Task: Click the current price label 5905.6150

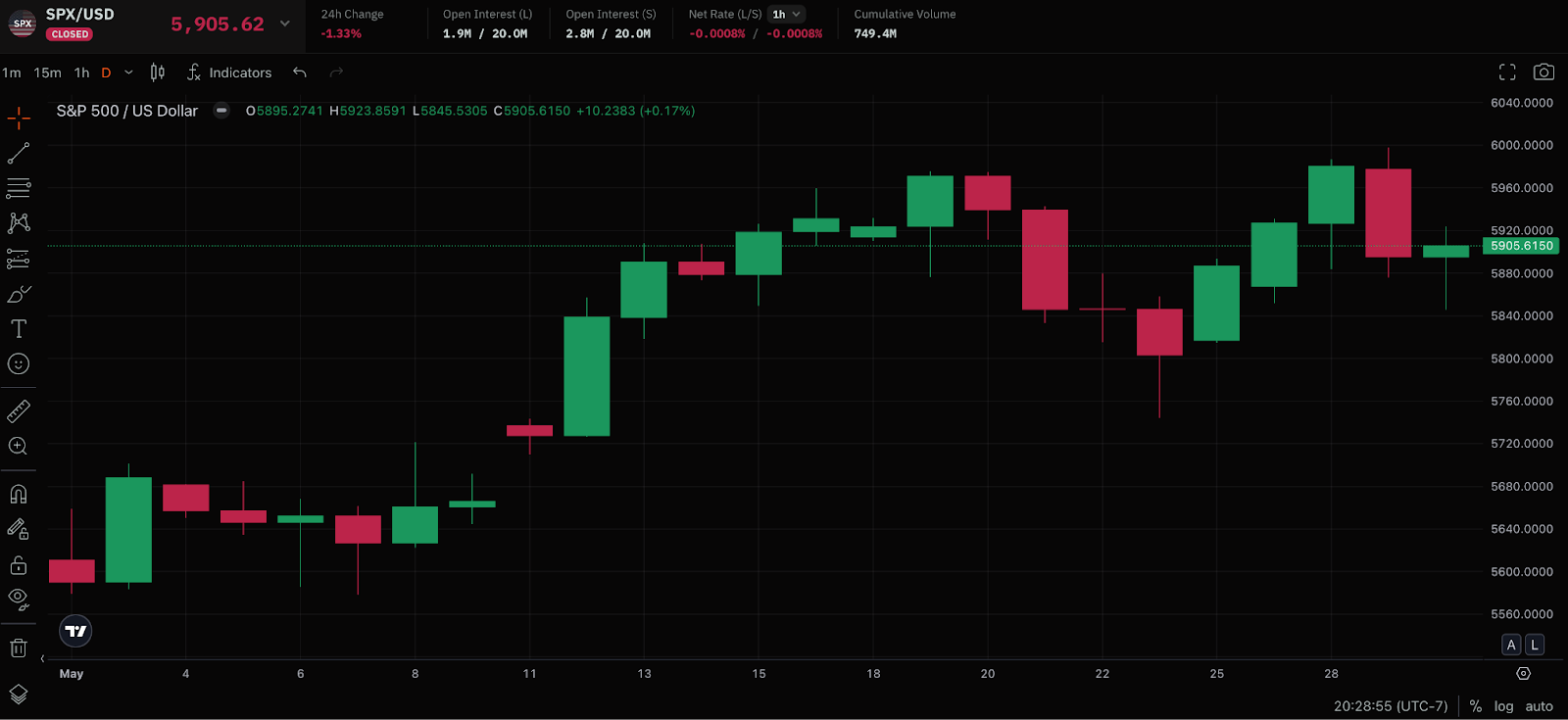Action: tap(1521, 246)
